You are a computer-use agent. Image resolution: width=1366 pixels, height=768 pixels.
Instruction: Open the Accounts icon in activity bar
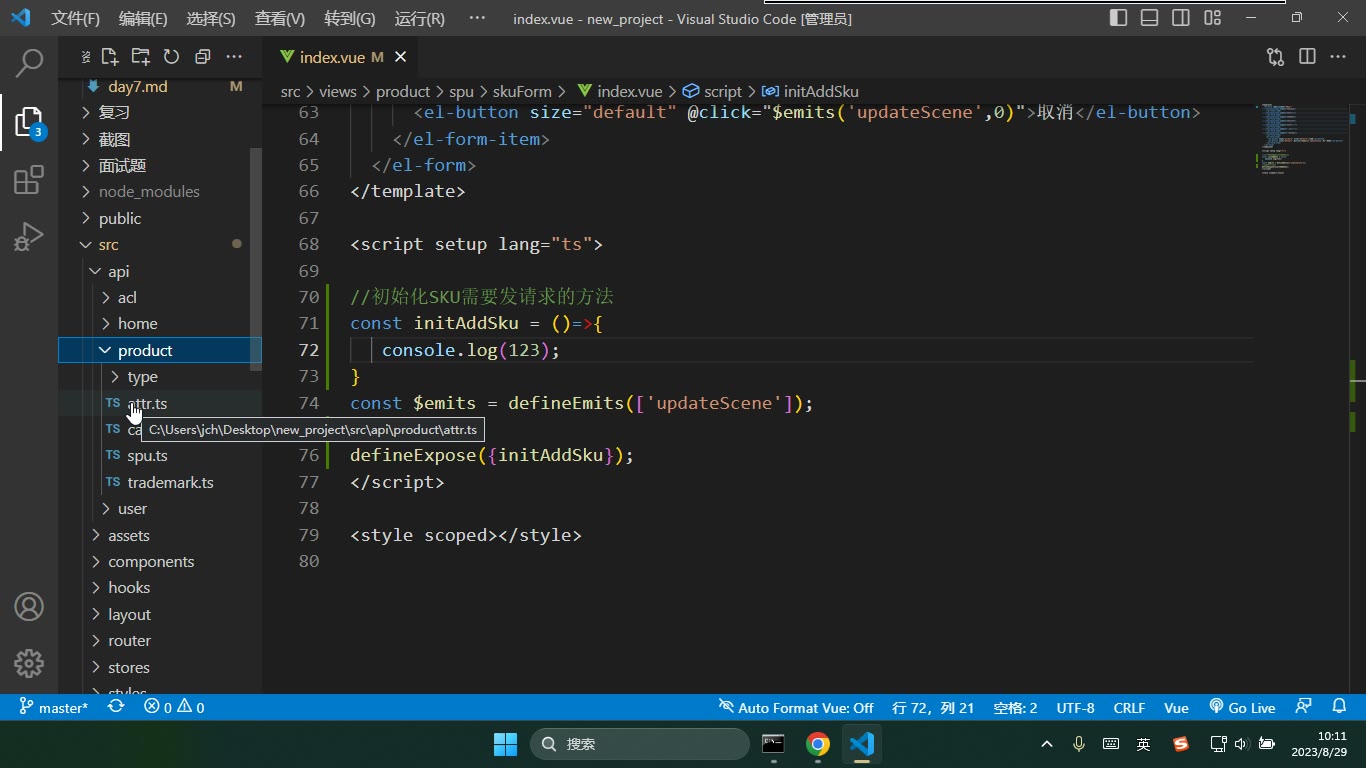pos(29,607)
